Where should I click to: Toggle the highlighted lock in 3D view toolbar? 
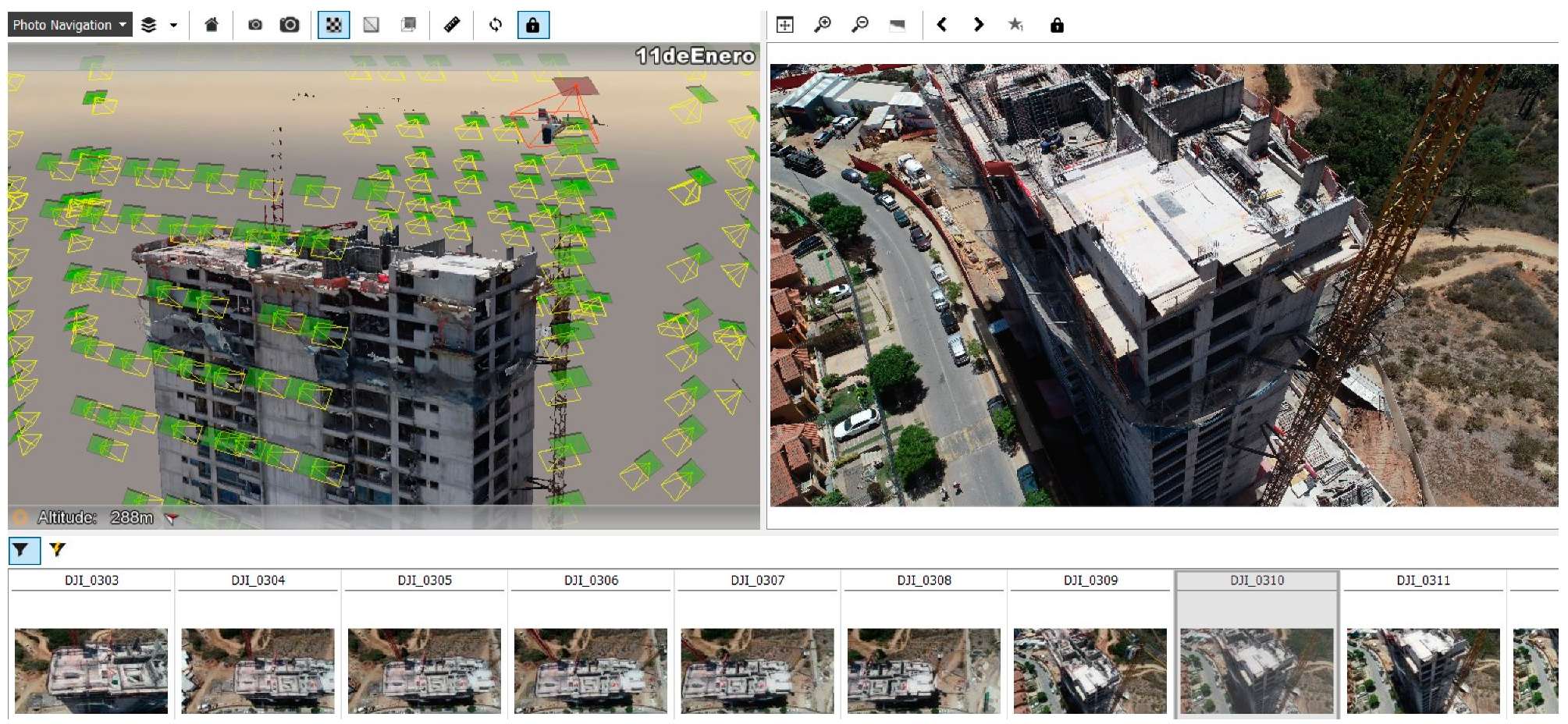click(x=533, y=25)
